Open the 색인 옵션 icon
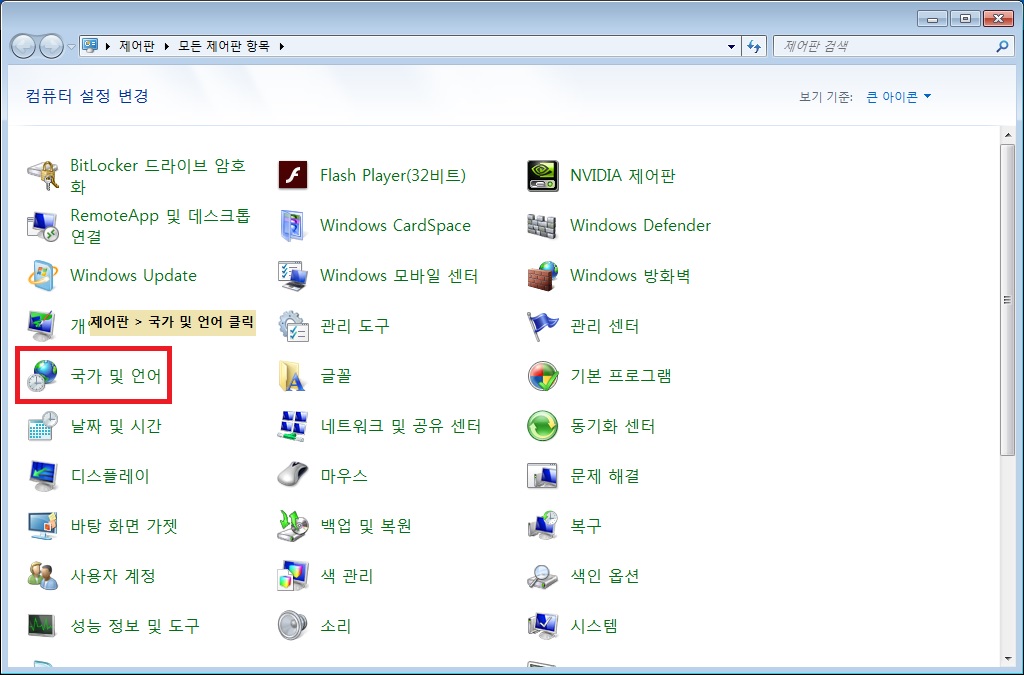 (543, 576)
